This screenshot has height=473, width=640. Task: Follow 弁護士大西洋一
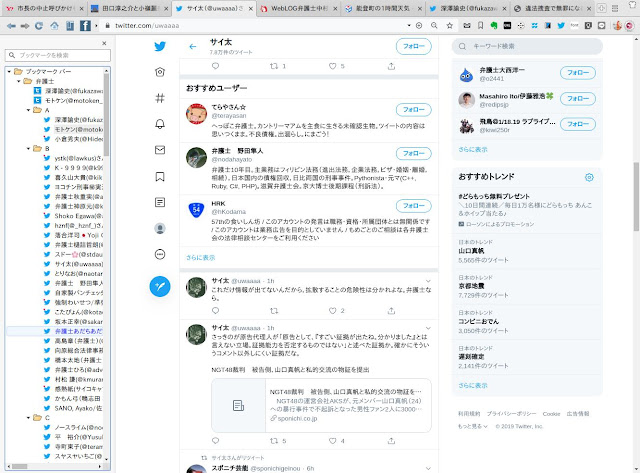(578, 73)
